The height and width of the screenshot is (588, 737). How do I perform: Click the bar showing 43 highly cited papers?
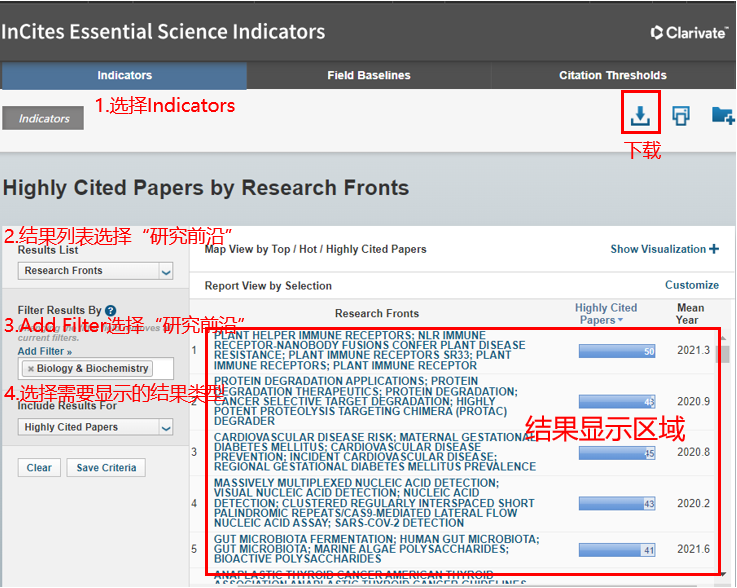tap(617, 503)
